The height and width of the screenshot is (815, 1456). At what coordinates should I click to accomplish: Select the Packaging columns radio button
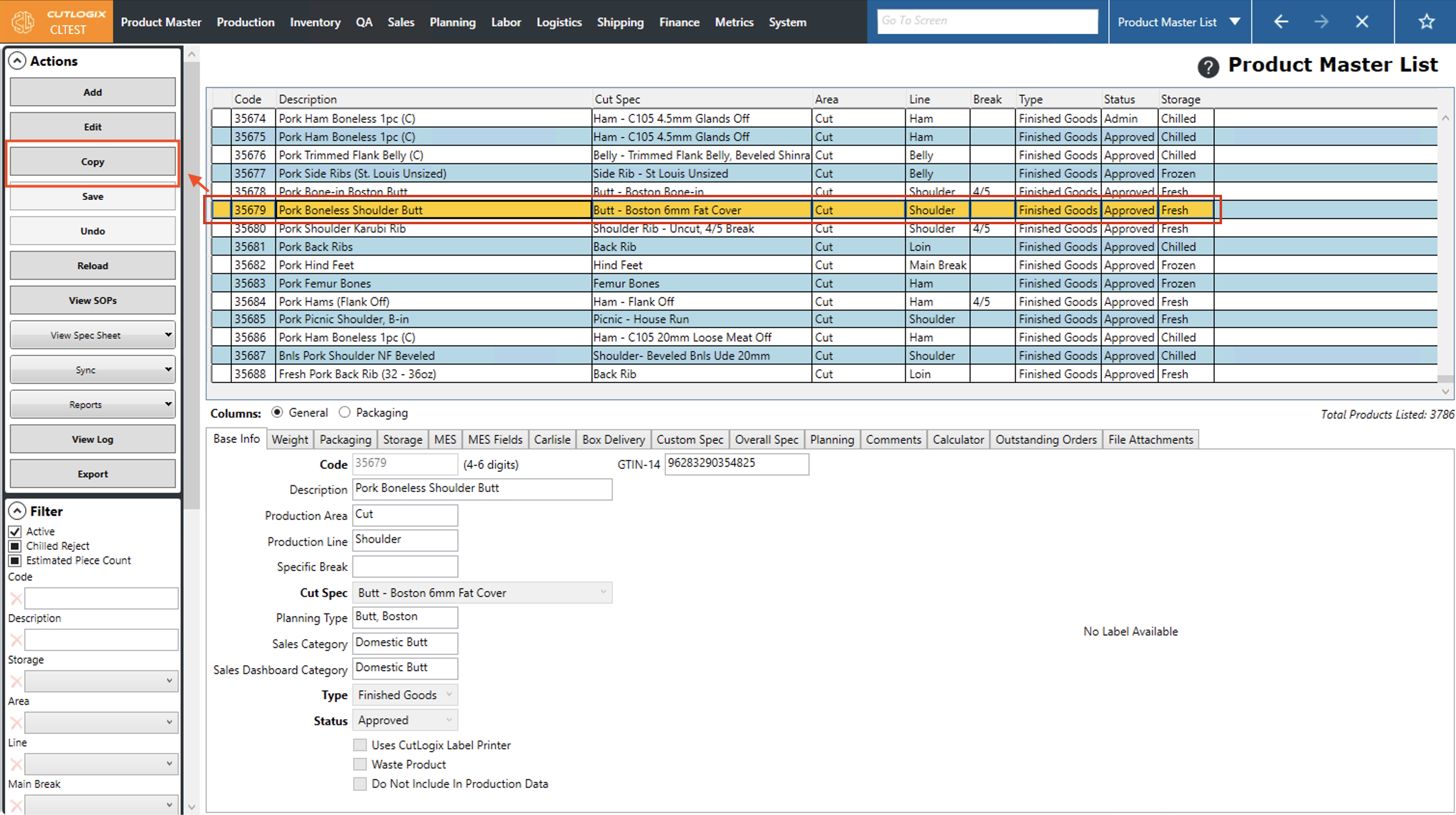344,413
